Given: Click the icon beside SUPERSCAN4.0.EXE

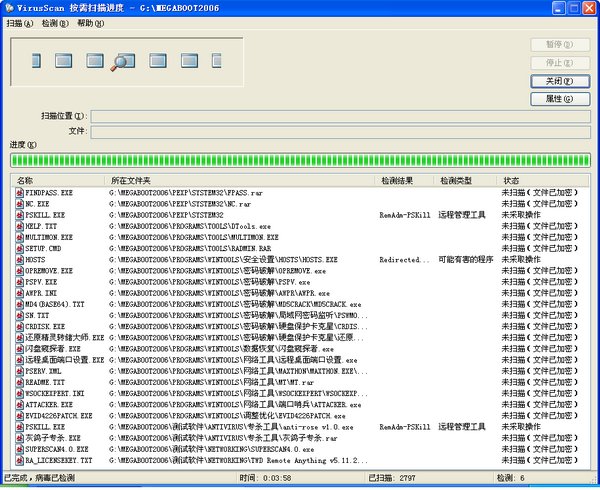Looking at the screenshot, I should coord(19,449).
